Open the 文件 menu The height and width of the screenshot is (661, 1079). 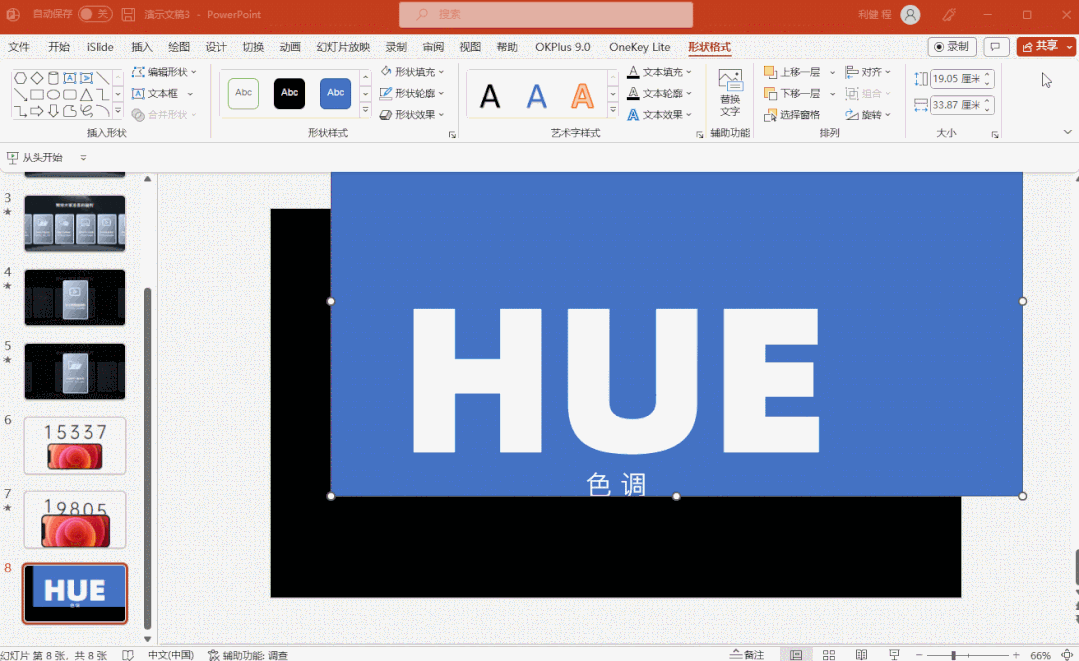click(19, 47)
